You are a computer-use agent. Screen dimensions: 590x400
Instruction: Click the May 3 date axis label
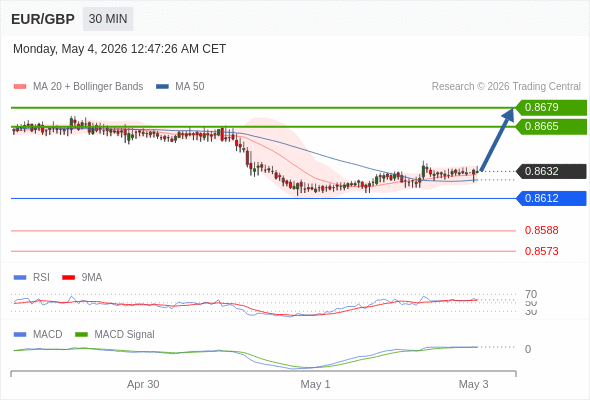pyautogui.click(x=473, y=384)
